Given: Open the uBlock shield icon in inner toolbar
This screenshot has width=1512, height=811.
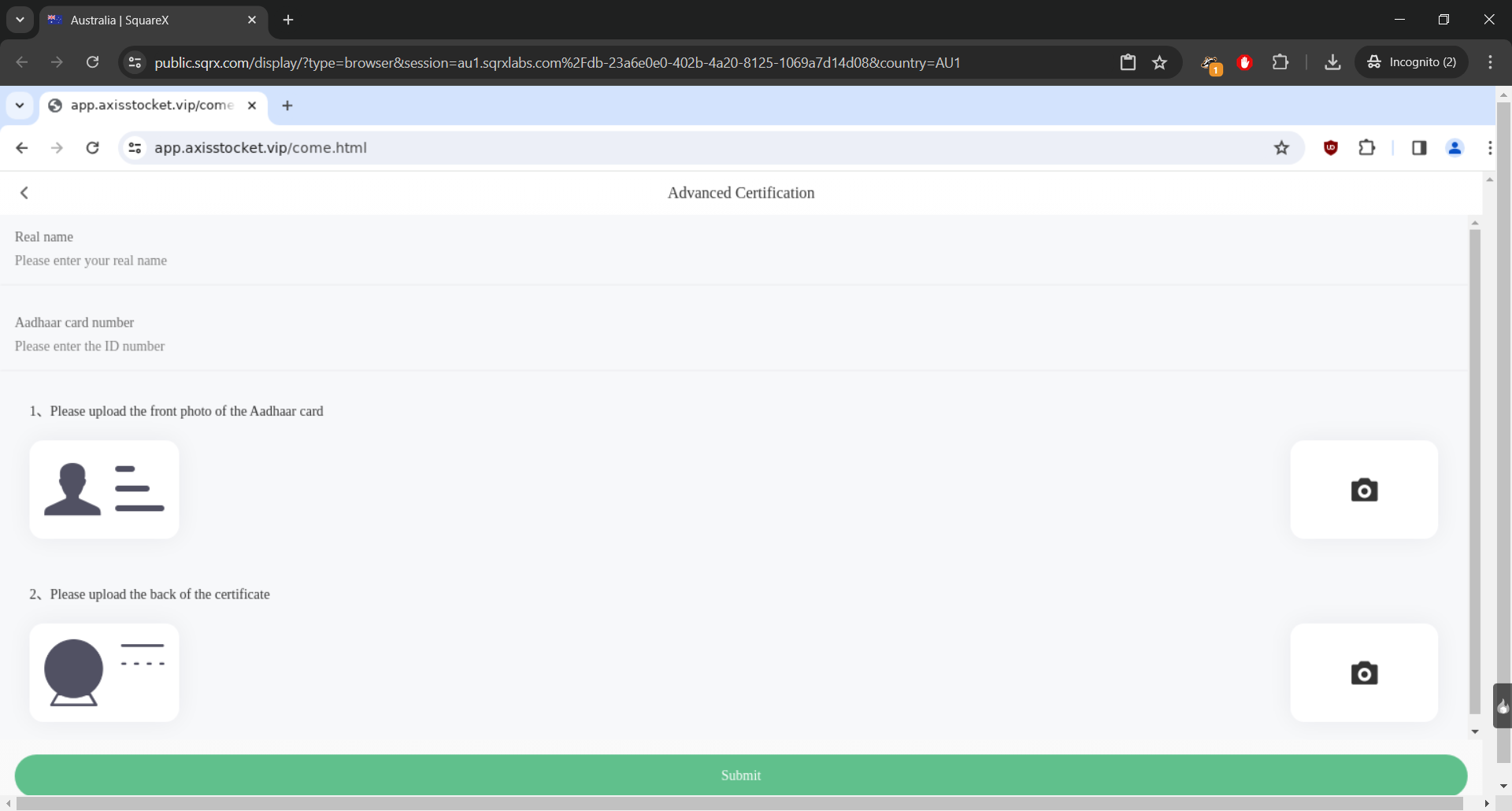Looking at the screenshot, I should [1331, 148].
